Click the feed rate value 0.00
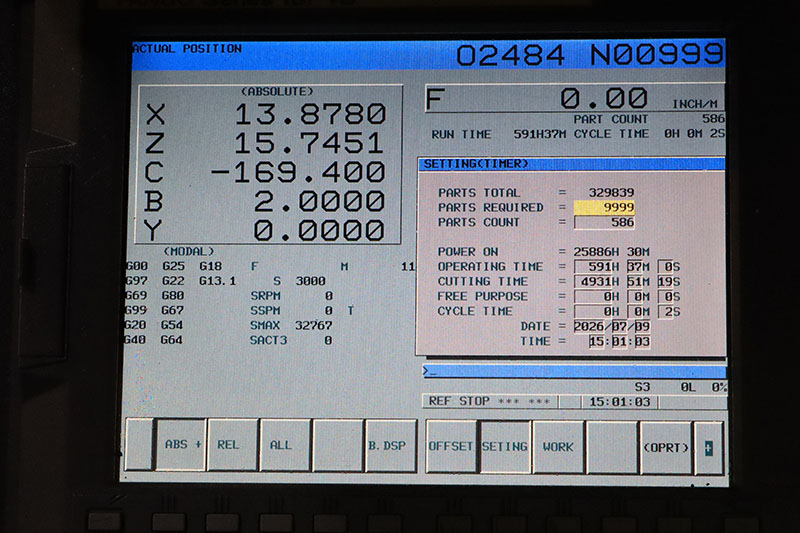The image size is (800, 533). click(604, 98)
